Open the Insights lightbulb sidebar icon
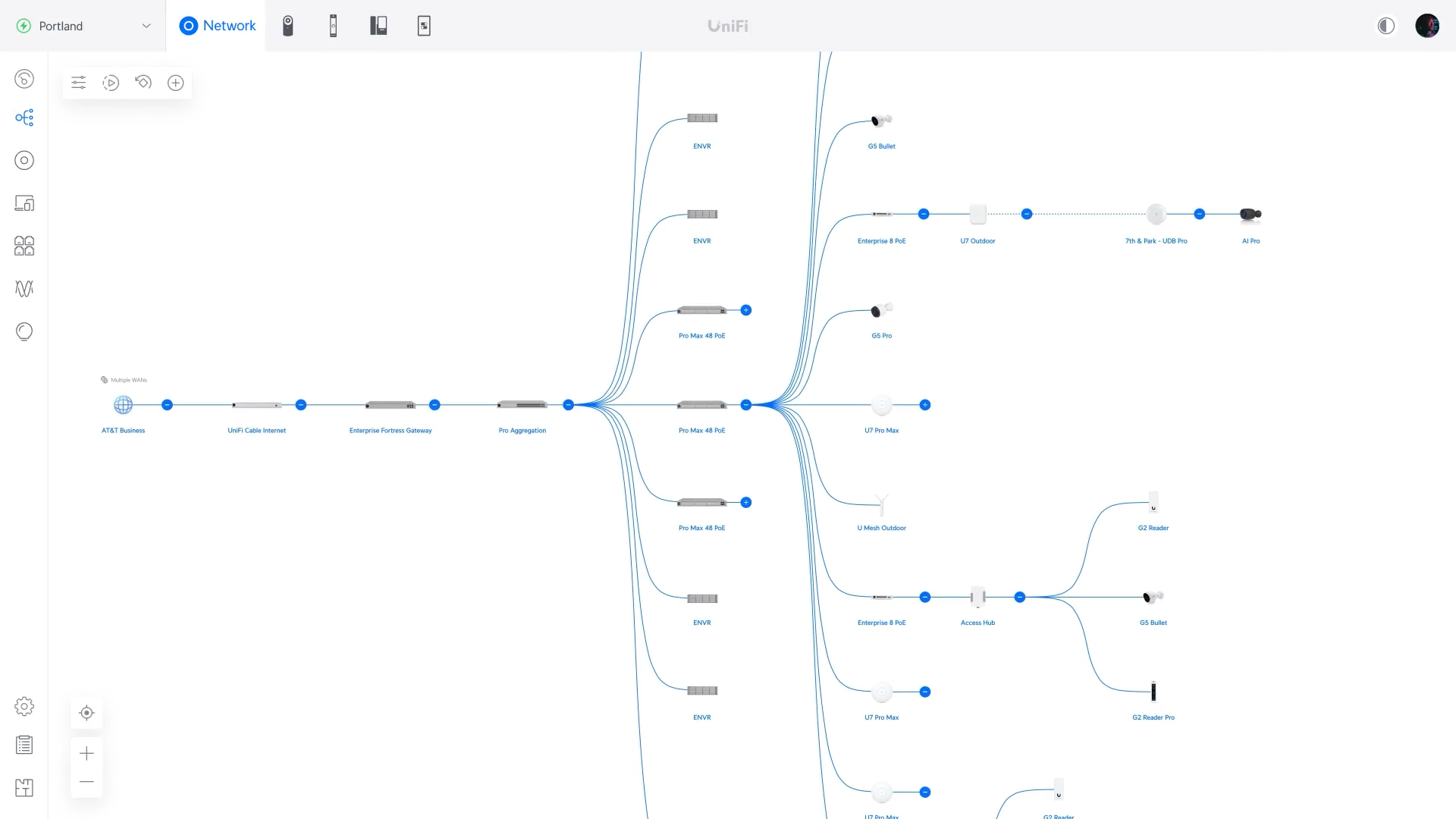1456x819 pixels. 24,331
